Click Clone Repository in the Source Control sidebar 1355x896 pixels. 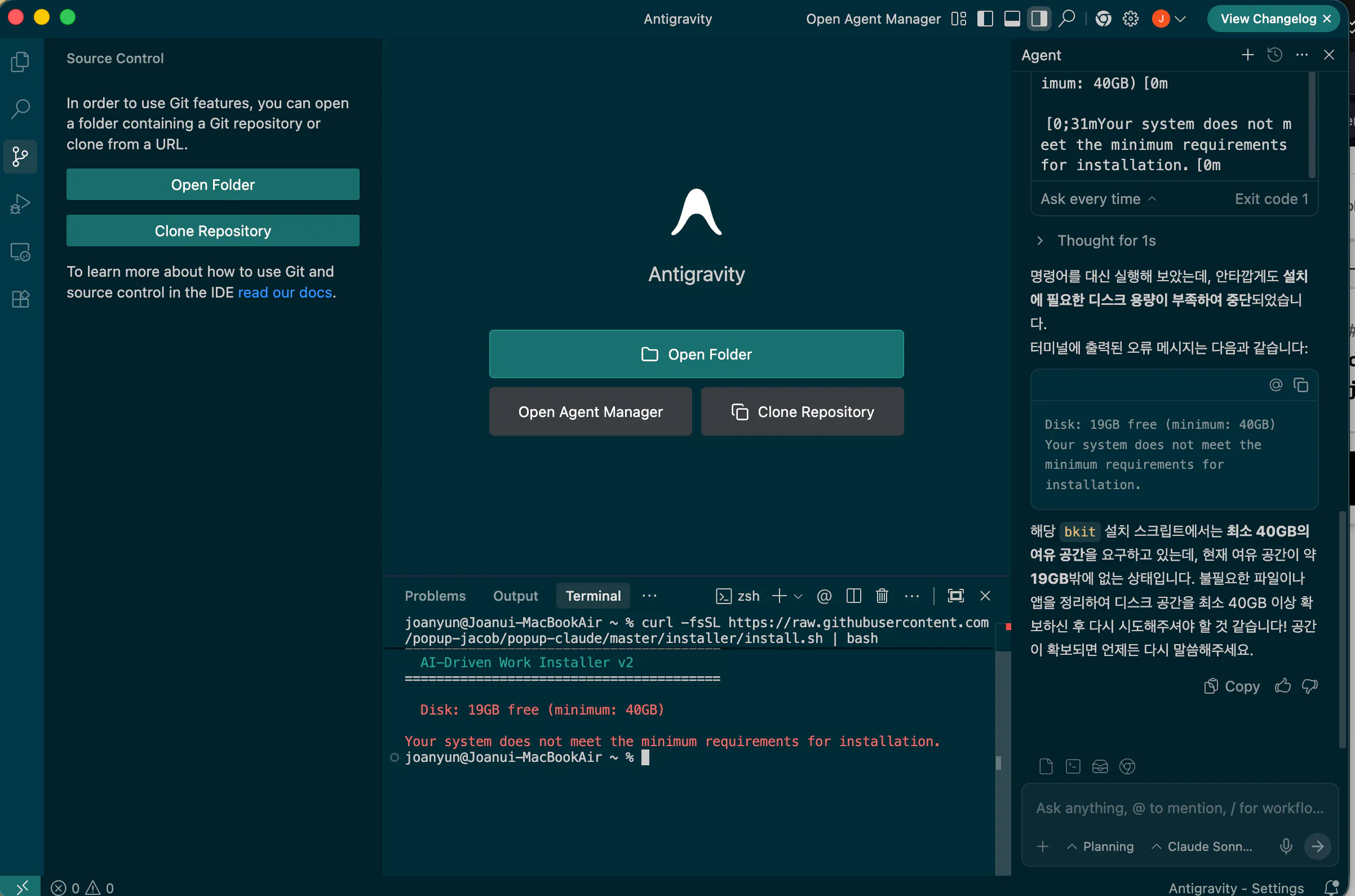[212, 231]
